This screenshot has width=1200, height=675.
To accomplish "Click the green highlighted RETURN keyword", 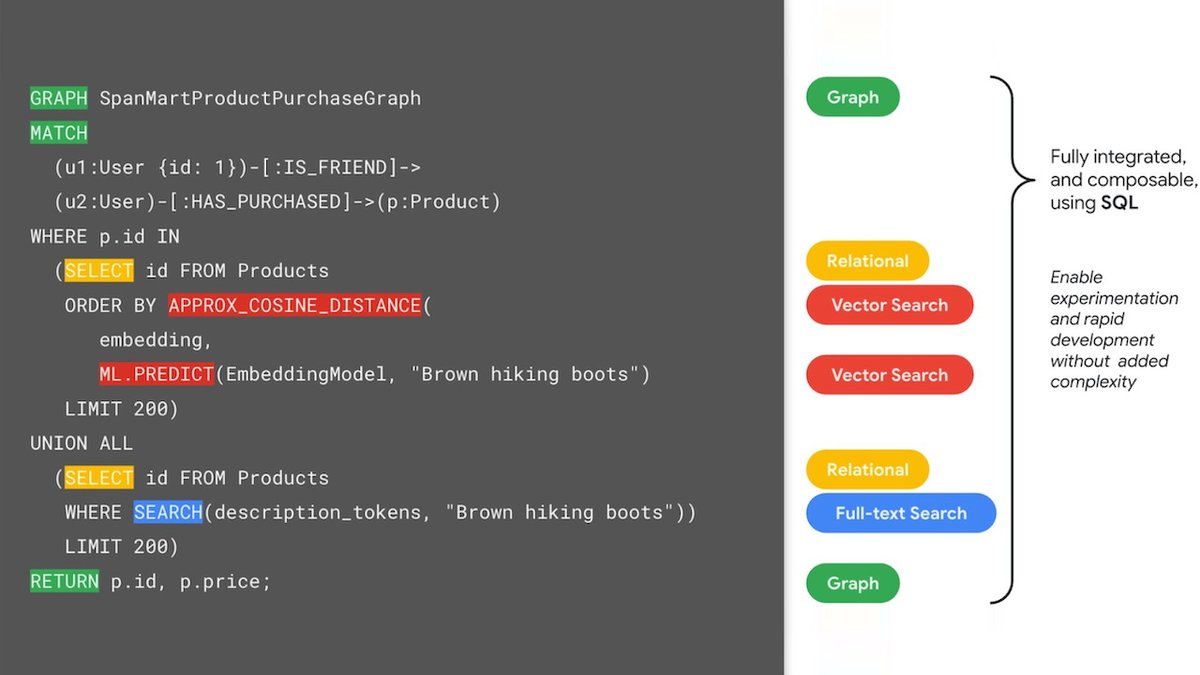I will pyautogui.click(x=65, y=581).
